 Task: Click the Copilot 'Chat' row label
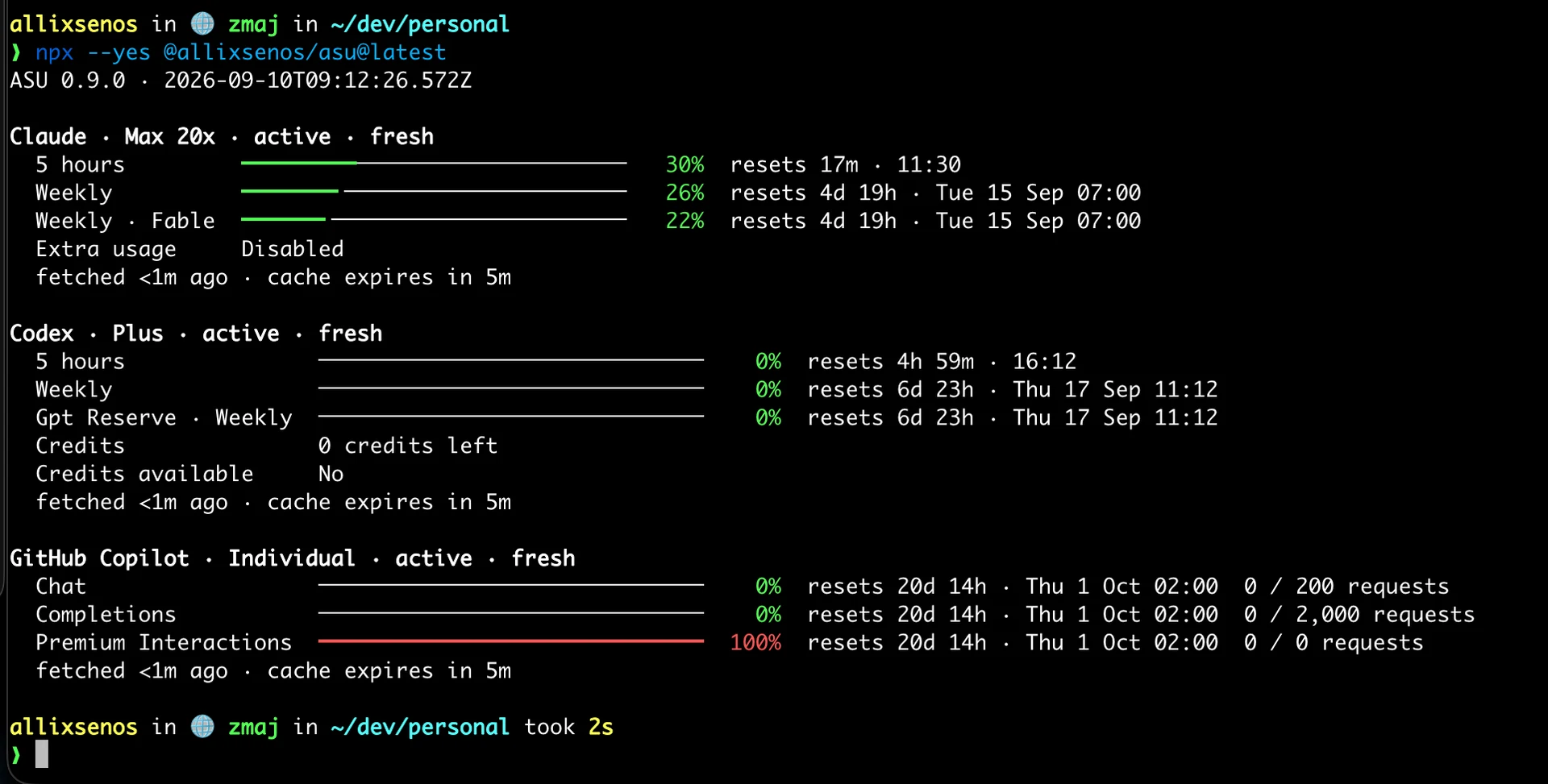pos(60,586)
